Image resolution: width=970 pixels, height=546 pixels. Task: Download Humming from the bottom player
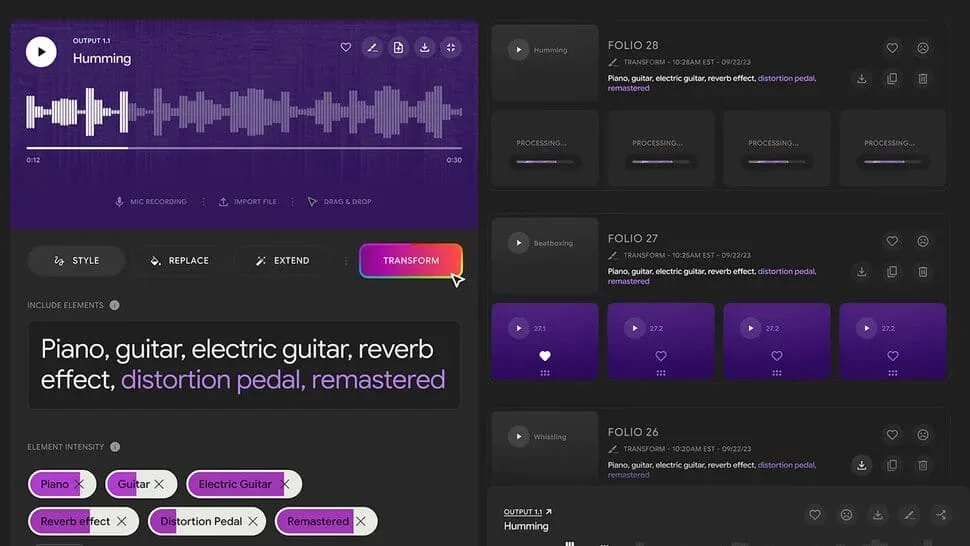878,514
